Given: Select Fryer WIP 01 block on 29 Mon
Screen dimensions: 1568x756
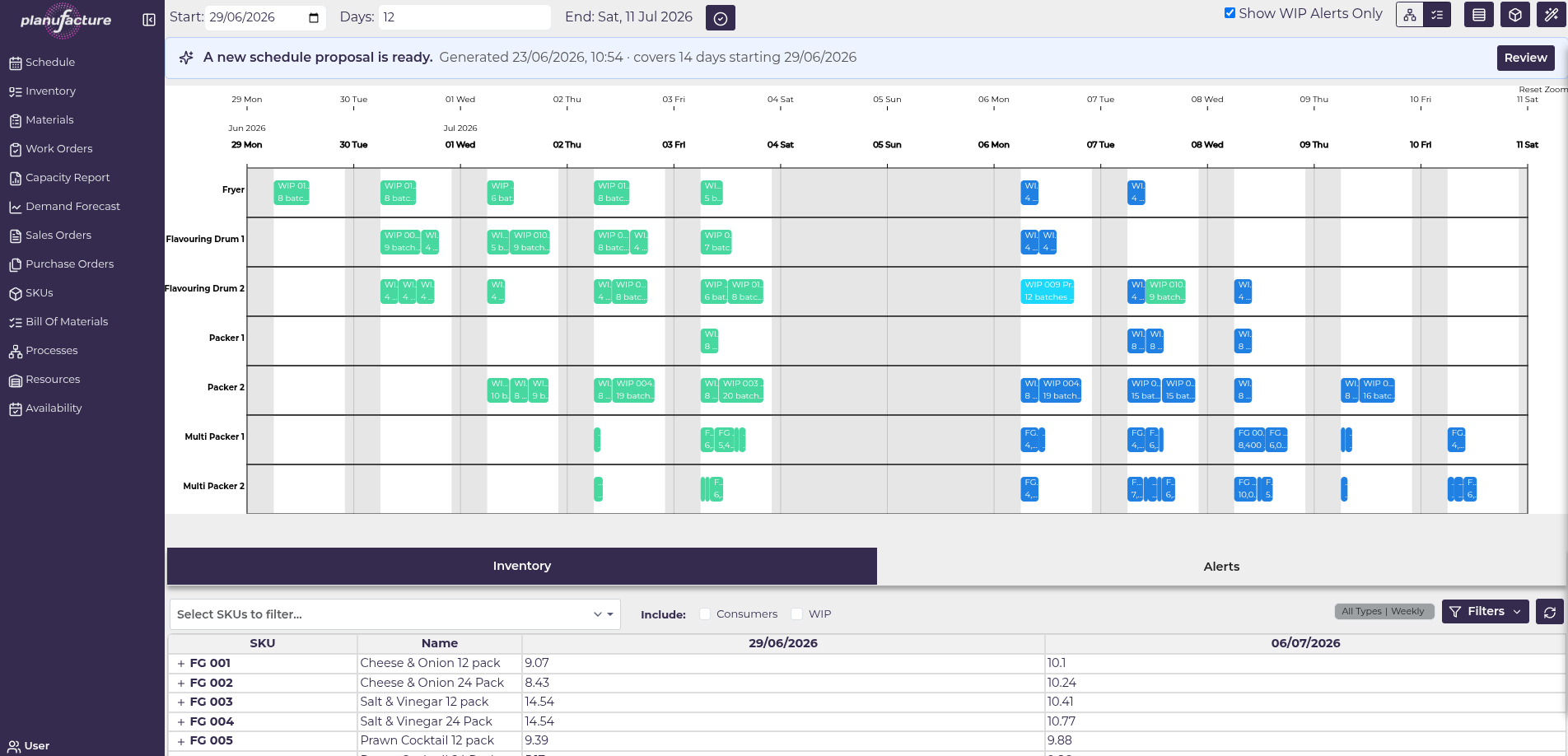Looking at the screenshot, I should tap(292, 193).
